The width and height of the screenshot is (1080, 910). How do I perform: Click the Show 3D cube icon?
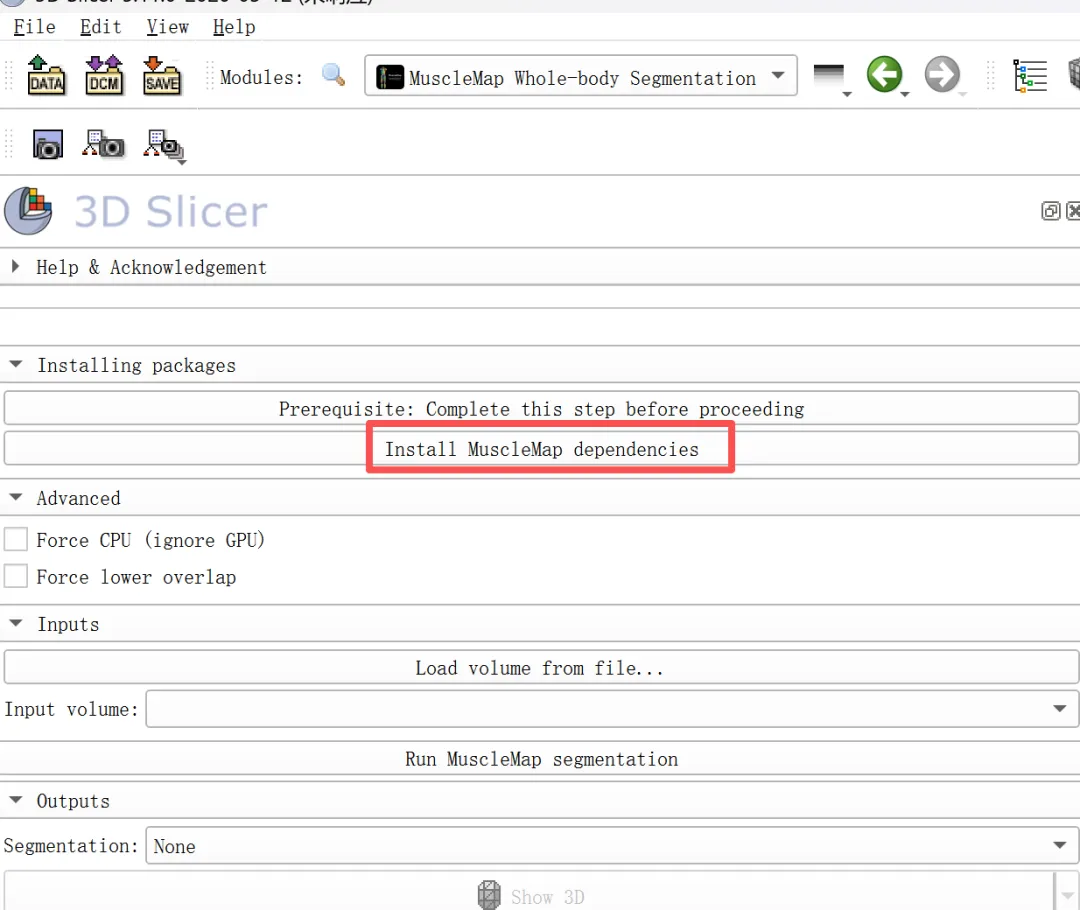489,895
